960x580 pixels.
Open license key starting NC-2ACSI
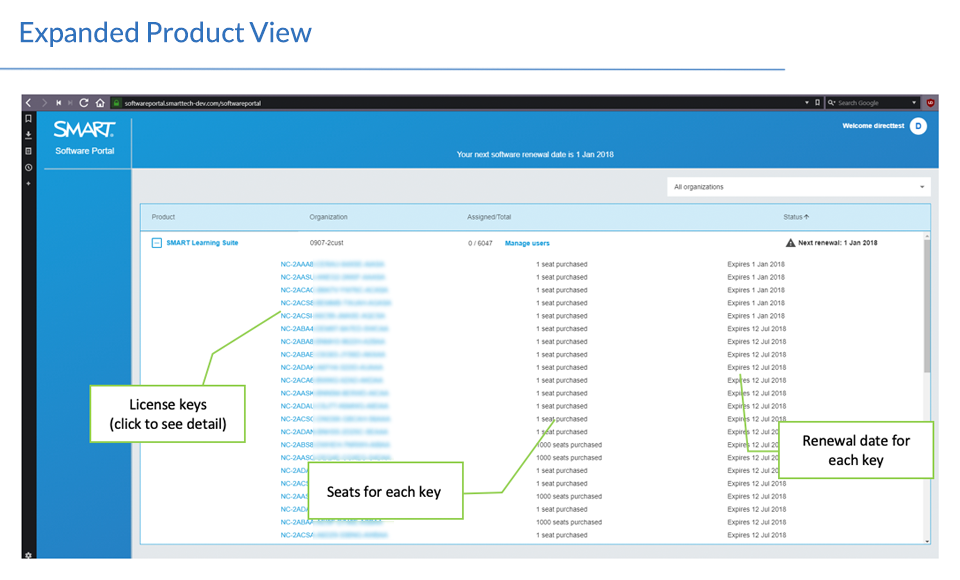coord(332,316)
